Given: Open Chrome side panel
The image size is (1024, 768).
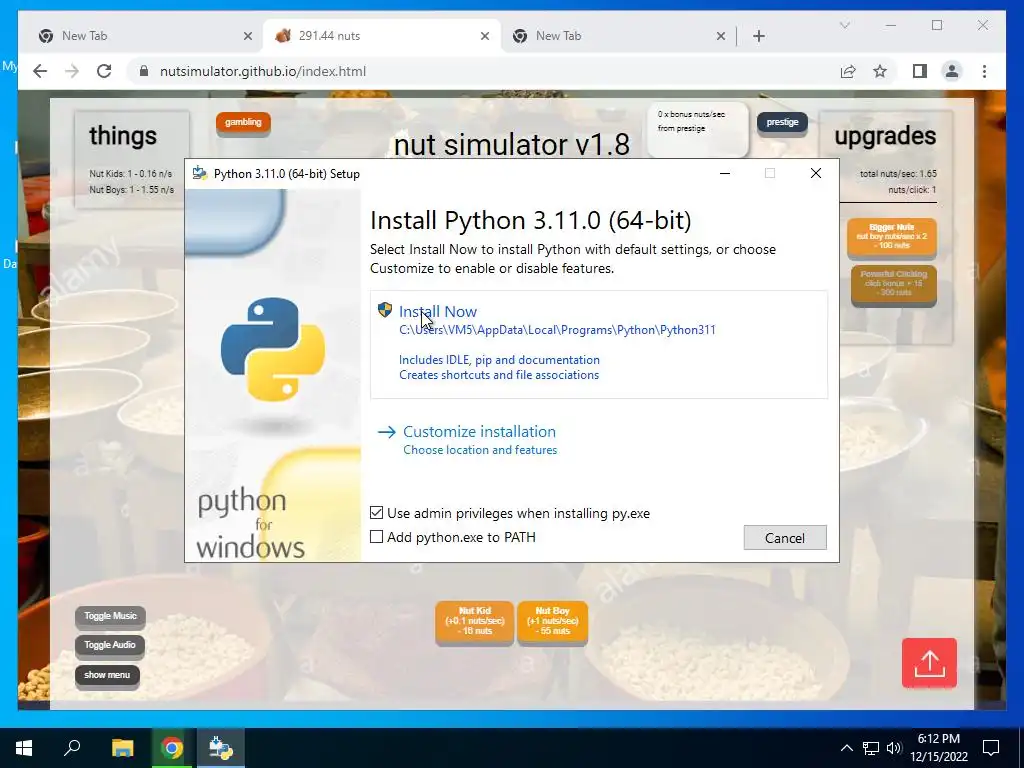Looking at the screenshot, I should [920, 71].
